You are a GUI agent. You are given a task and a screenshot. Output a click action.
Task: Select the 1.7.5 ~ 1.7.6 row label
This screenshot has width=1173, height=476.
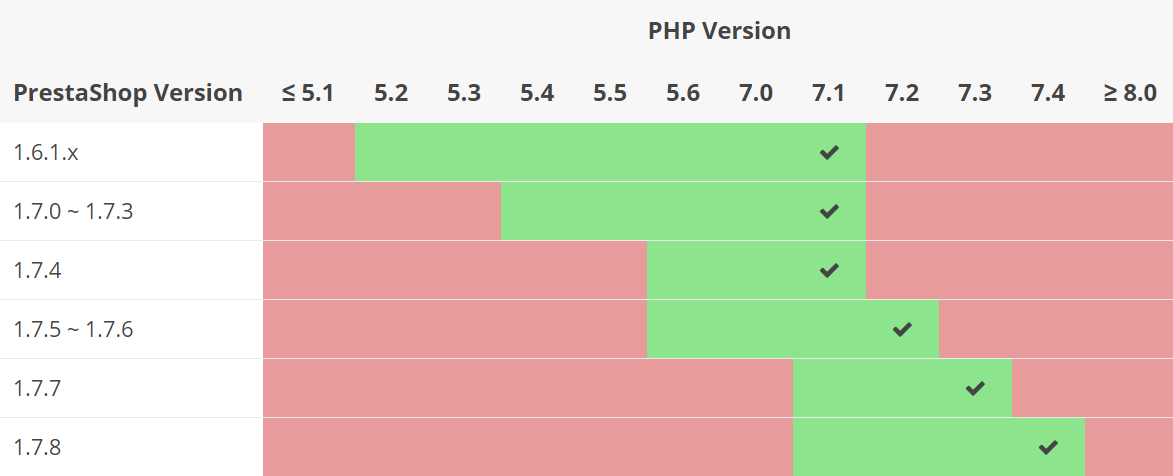tap(73, 329)
